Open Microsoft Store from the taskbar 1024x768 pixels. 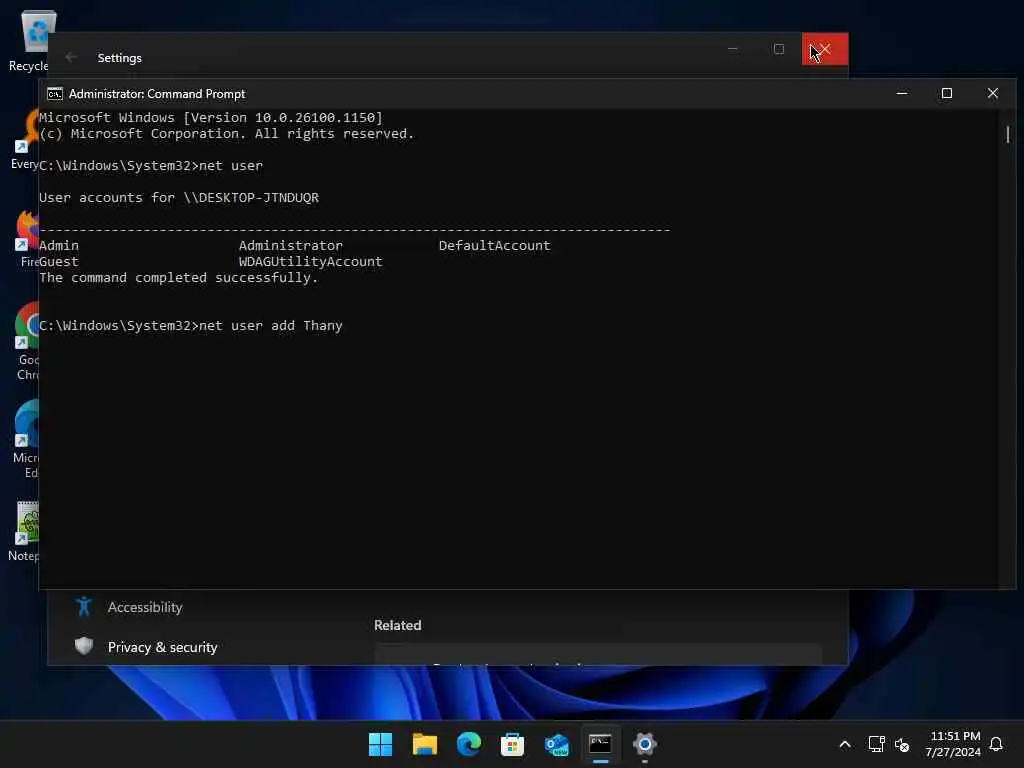click(x=512, y=744)
